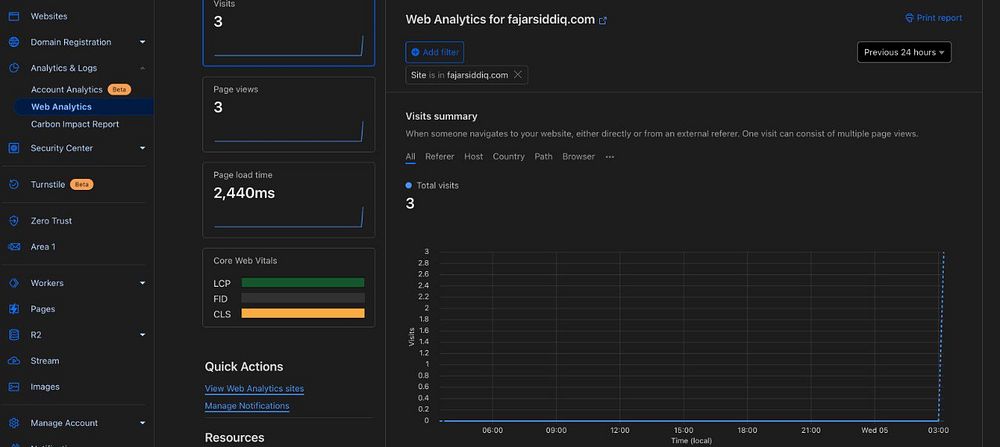Image resolution: width=1000 pixels, height=447 pixels.
Task: Select the Page load time card
Action: point(289,200)
